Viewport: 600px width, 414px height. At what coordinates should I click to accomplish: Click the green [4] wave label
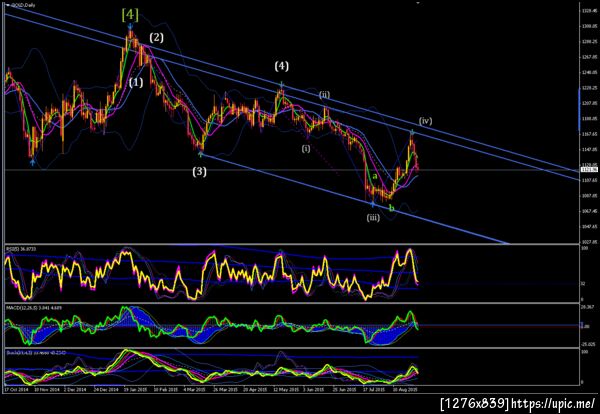pos(130,15)
